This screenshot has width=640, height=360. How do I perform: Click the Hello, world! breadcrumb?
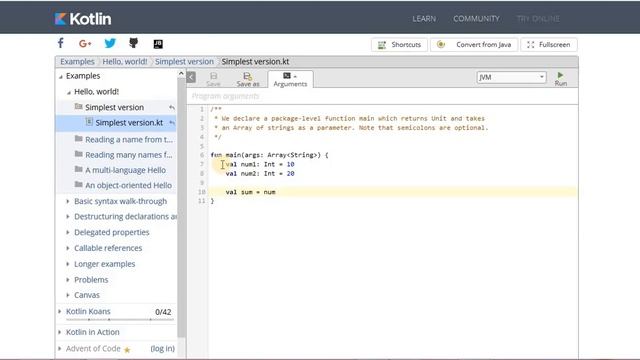(124, 62)
